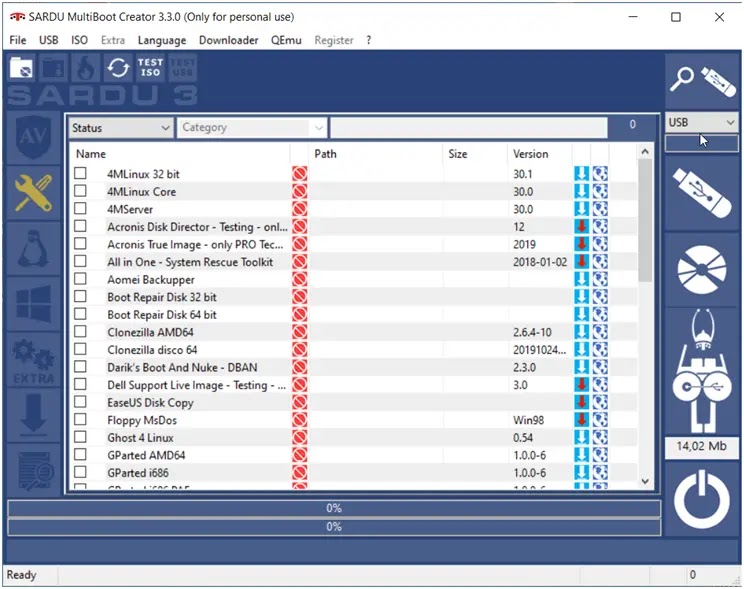Check the Boot Repair Disk 64 bit checkbox

[x=80, y=314]
